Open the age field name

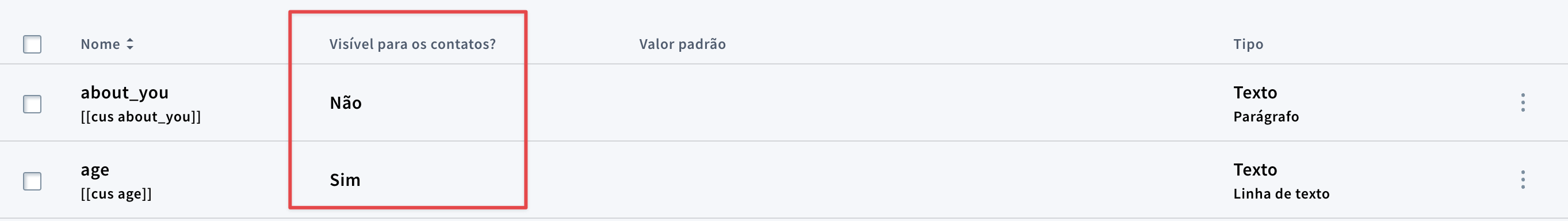pyautogui.click(x=95, y=170)
